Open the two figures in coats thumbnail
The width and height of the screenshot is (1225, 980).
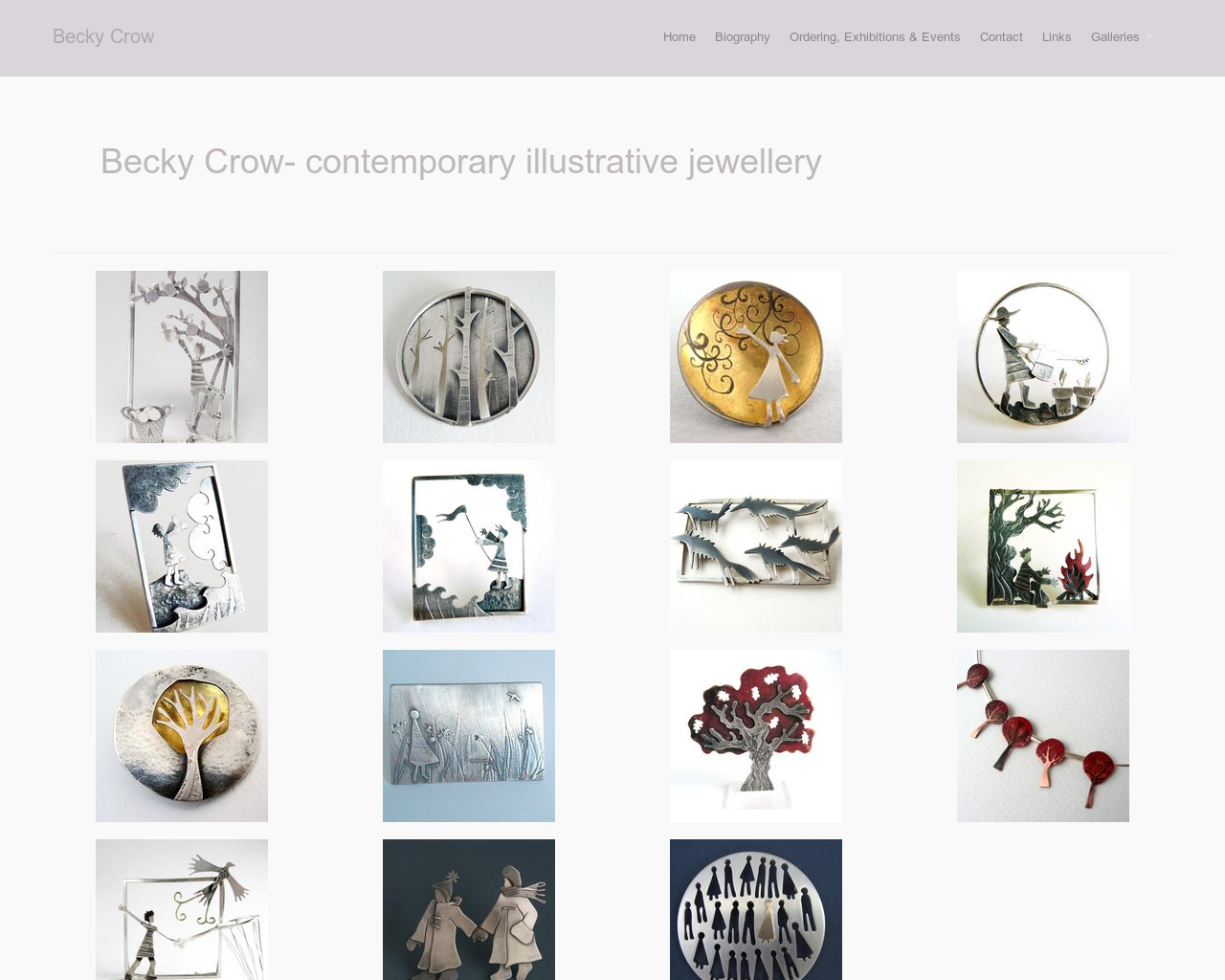pos(469,909)
